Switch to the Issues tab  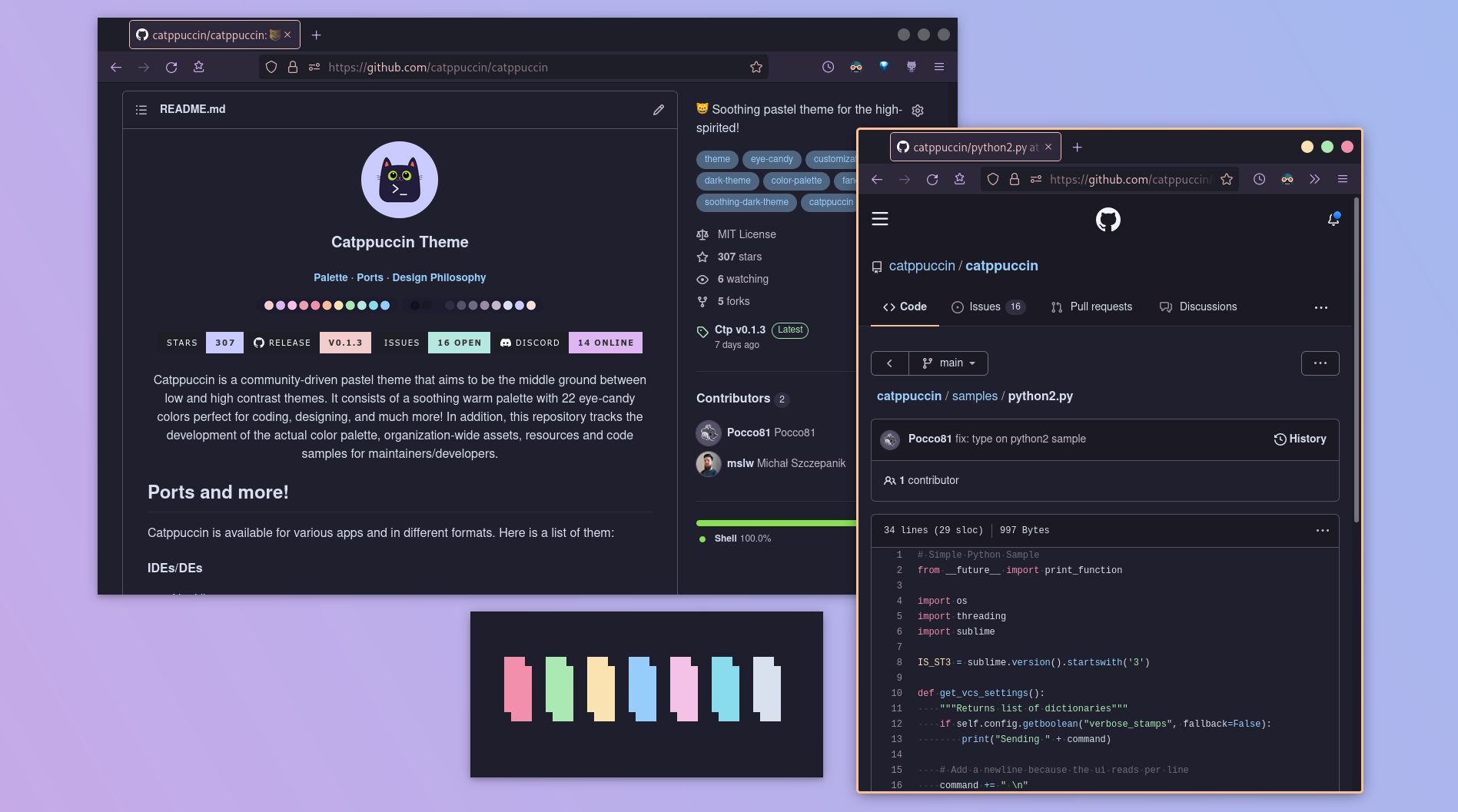pos(988,307)
